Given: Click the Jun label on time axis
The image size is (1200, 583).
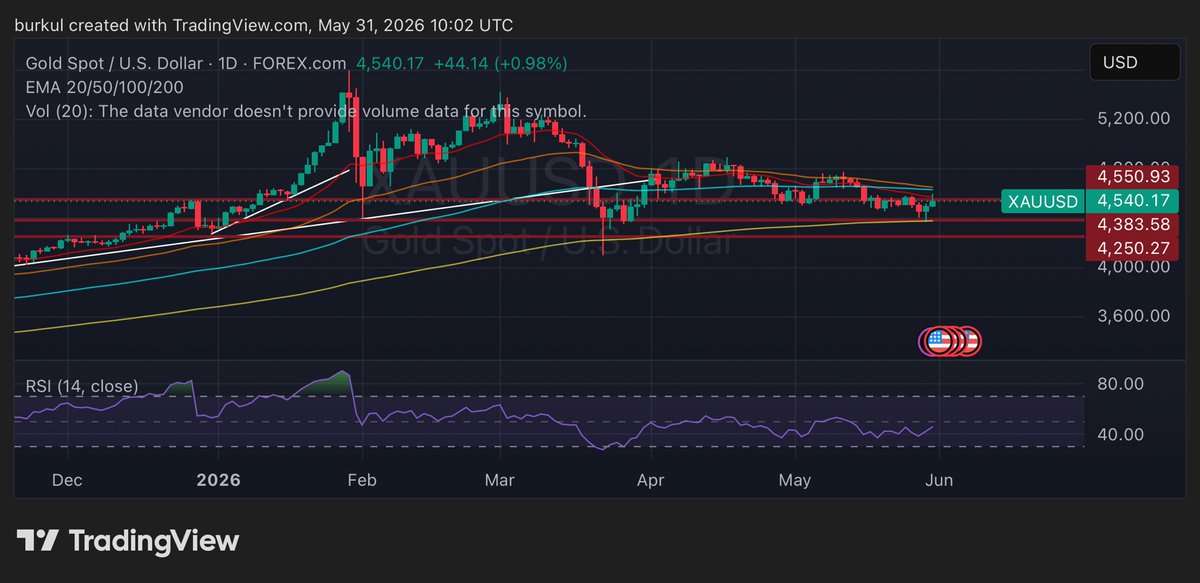Looking at the screenshot, I should [x=939, y=480].
